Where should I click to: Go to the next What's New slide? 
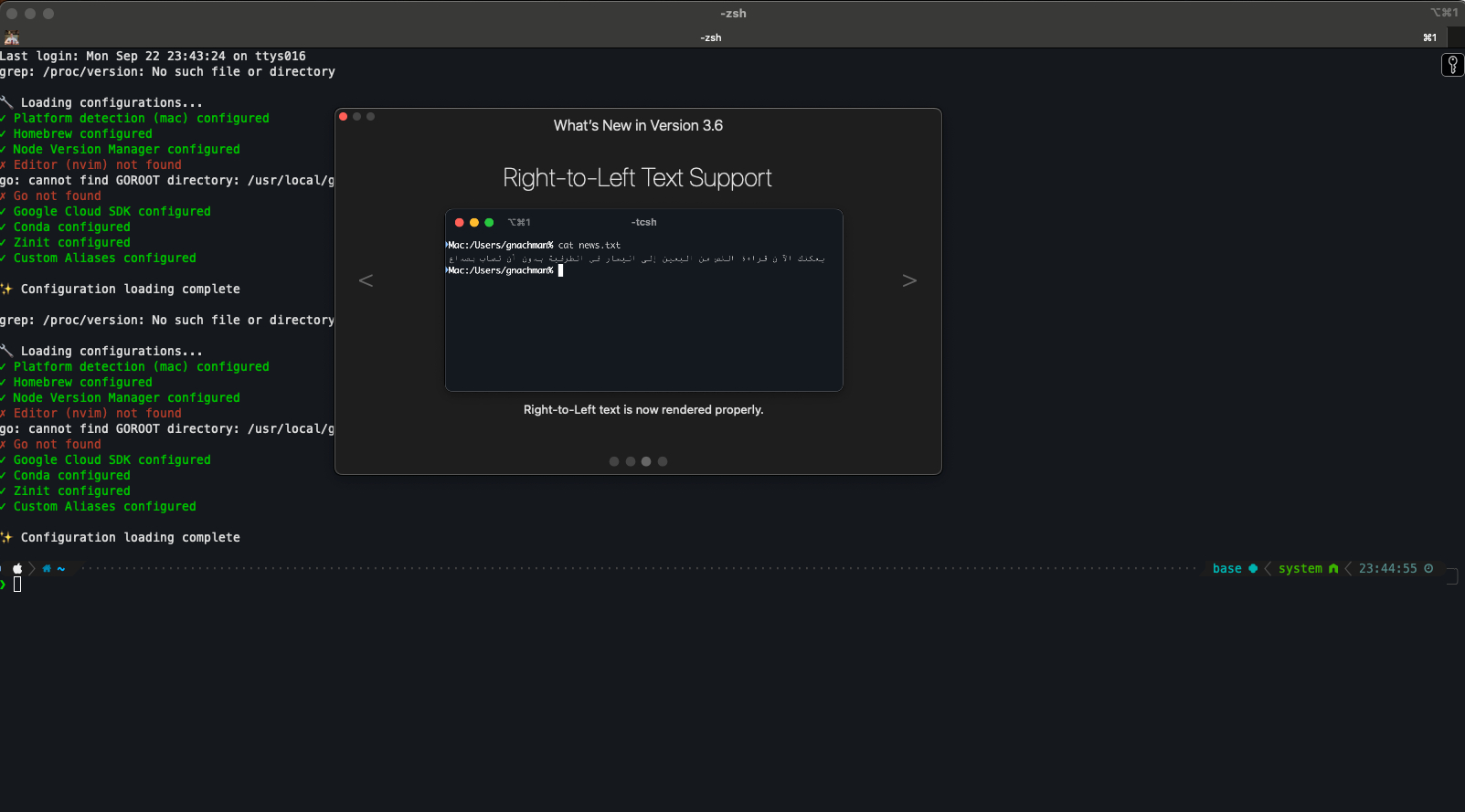[x=909, y=280]
